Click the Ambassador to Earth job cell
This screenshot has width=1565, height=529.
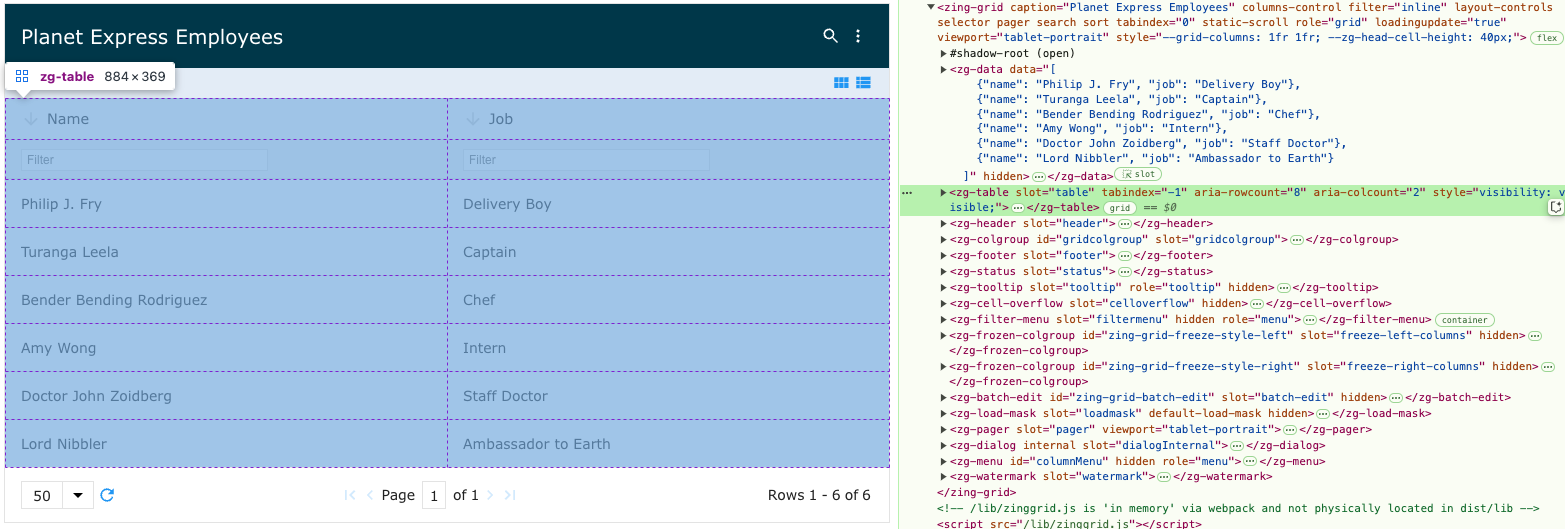click(668, 444)
